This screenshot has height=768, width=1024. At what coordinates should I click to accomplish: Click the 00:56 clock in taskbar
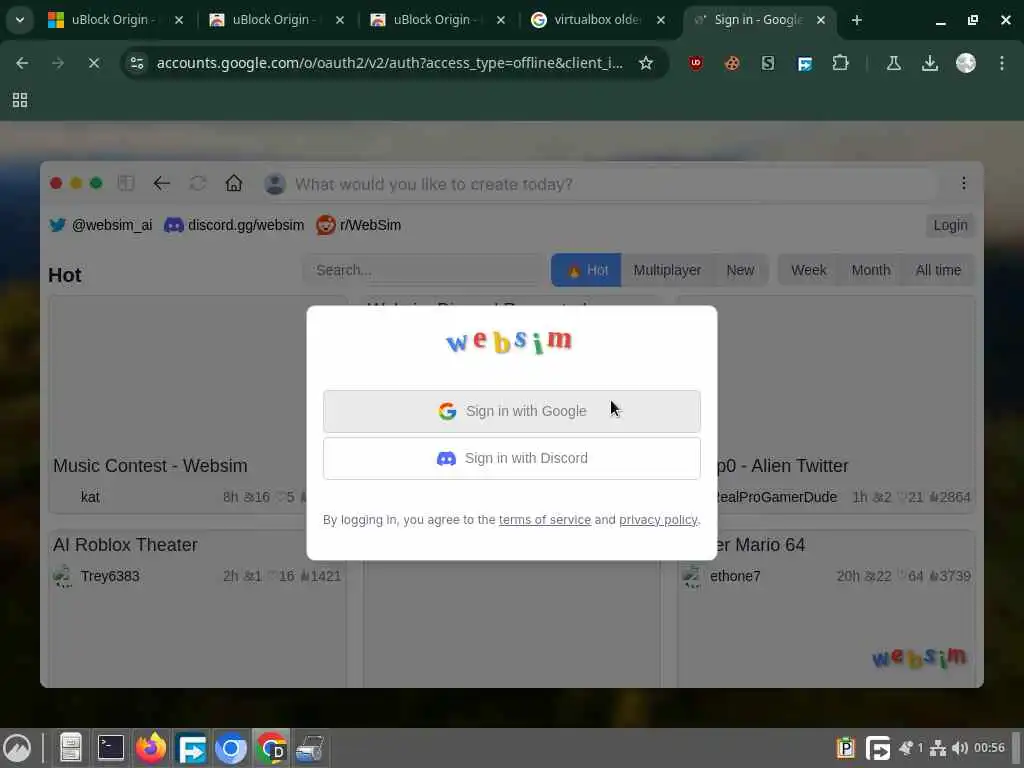click(x=989, y=748)
